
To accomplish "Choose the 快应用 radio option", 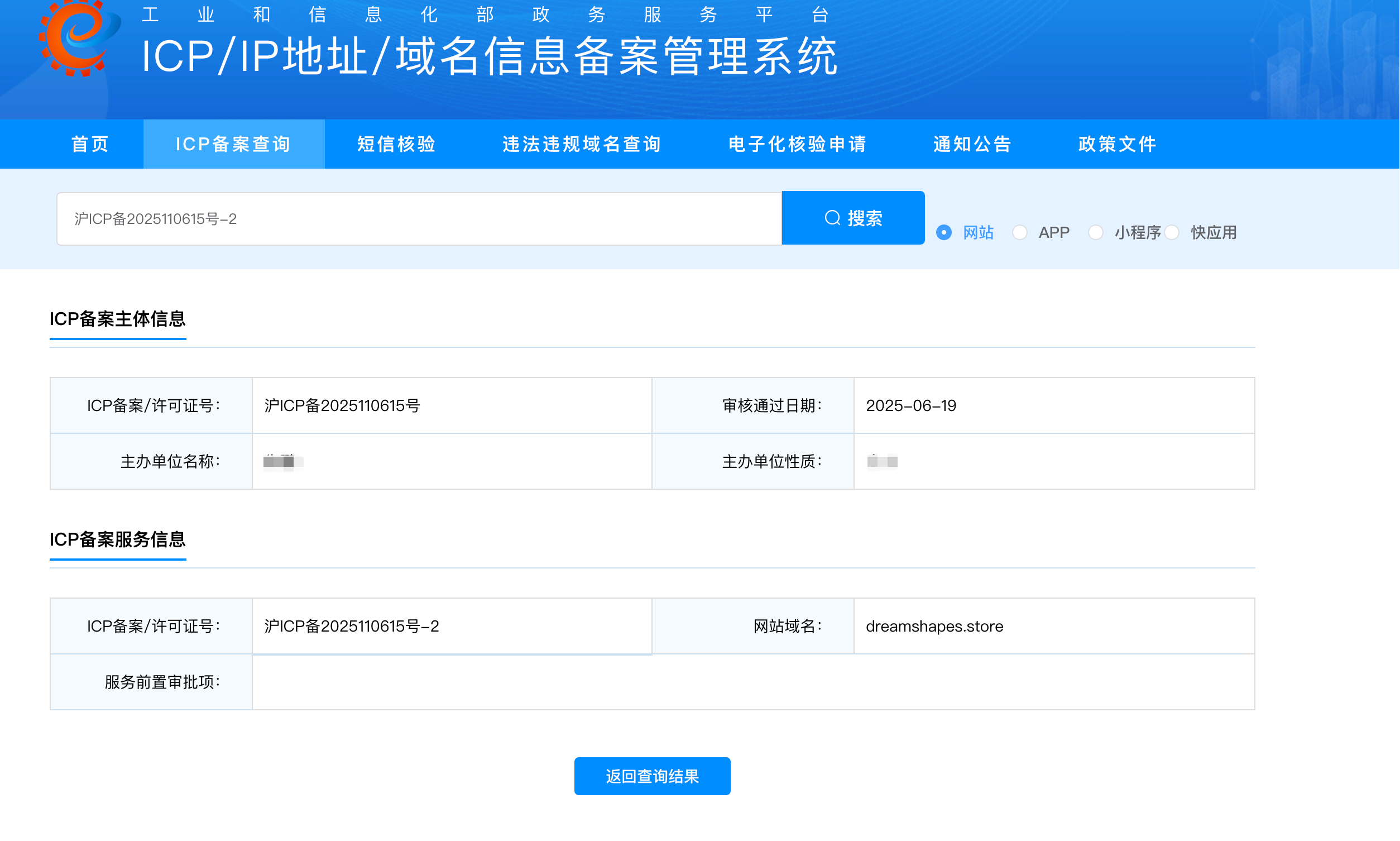I will point(1172,232).
